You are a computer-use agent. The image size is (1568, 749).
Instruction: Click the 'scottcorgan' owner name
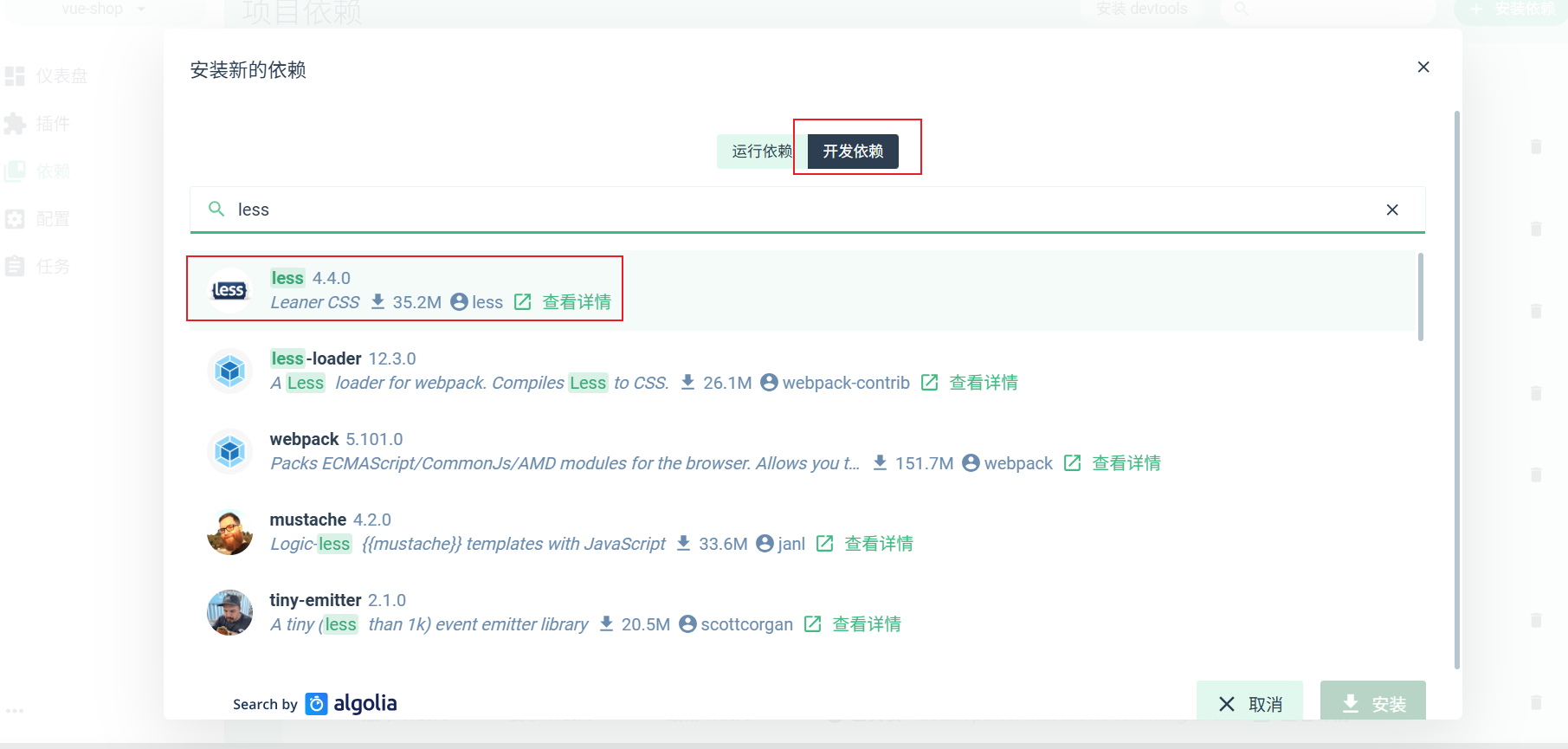[747, 624]
